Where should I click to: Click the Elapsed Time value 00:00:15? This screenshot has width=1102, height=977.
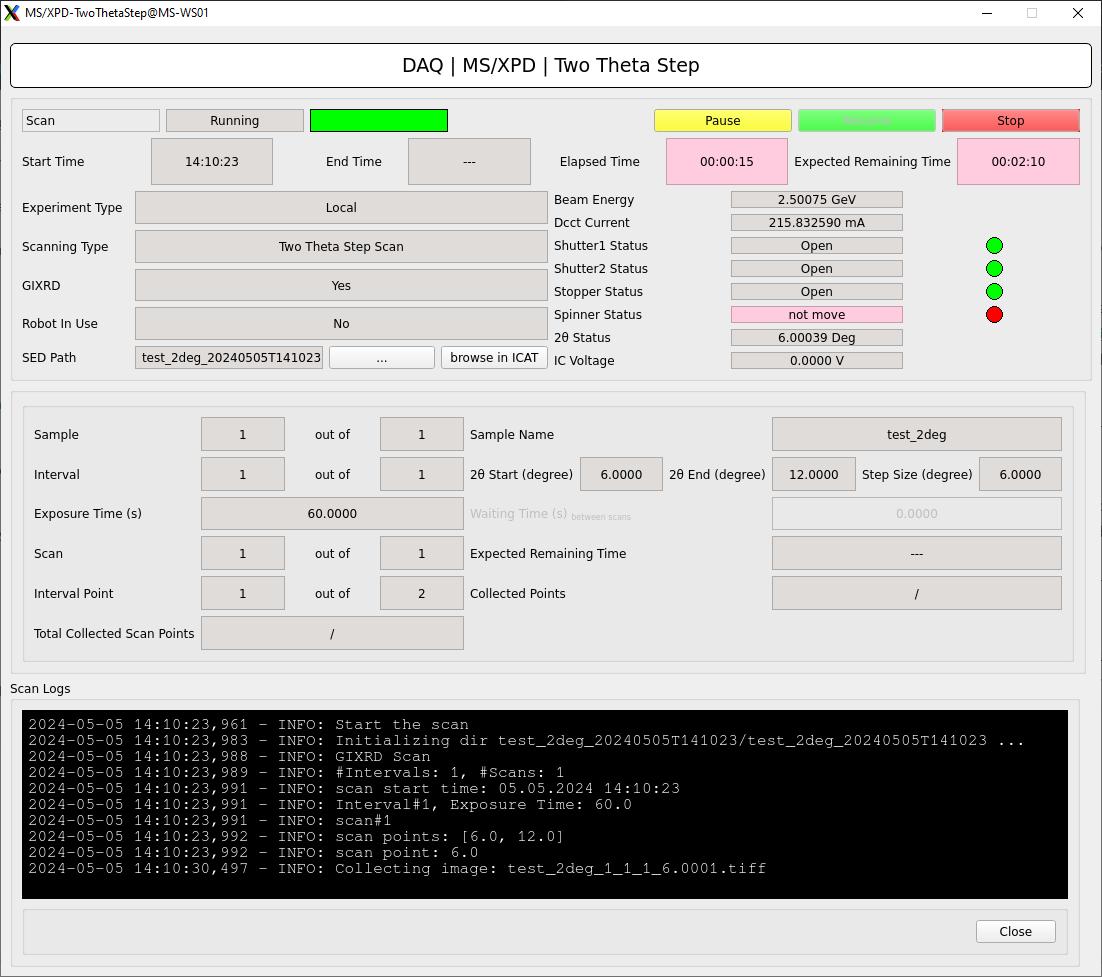[727, 161]
